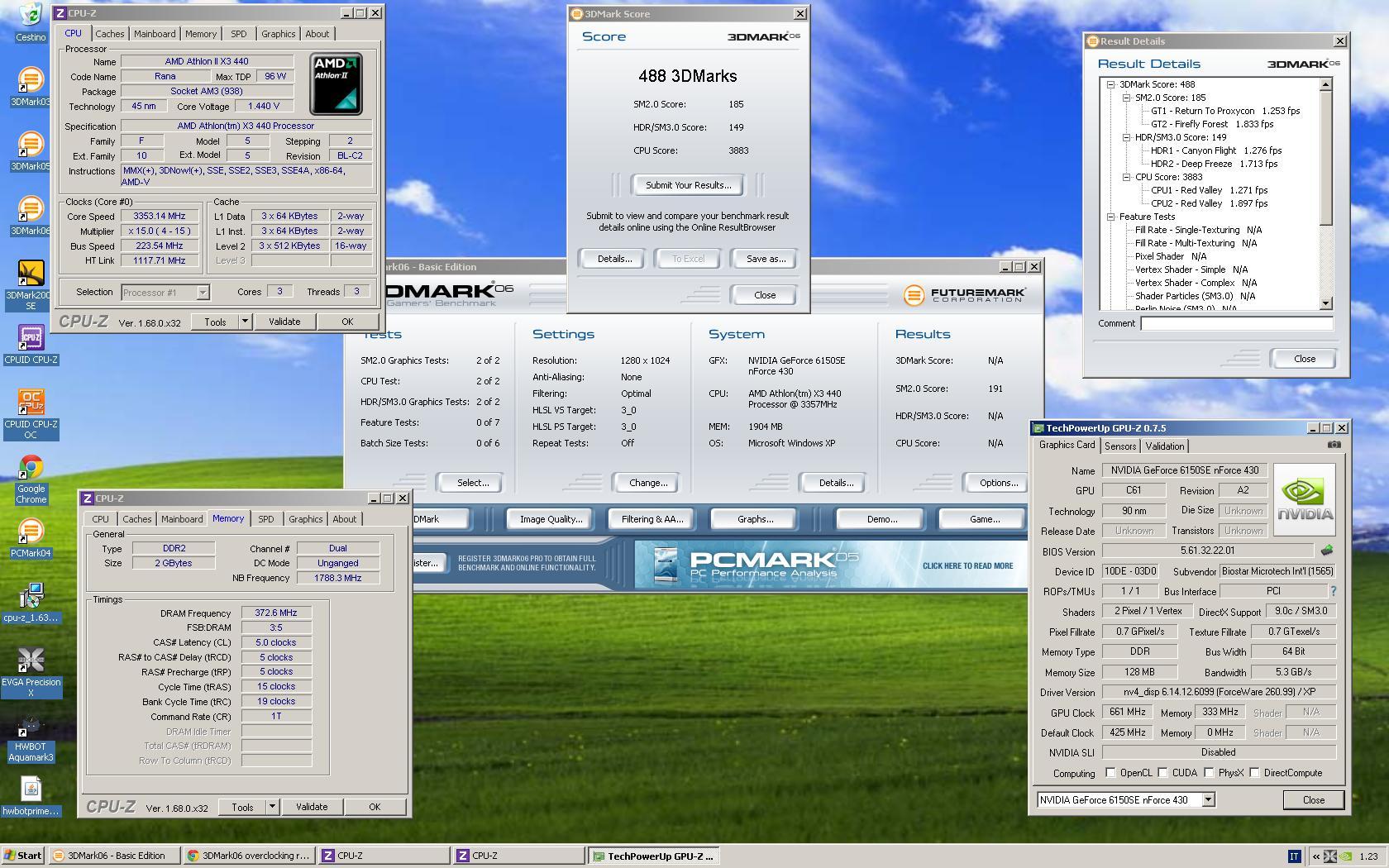
Task: Click the Bus Interface question mark icon
Action: tap(1333, 591)
